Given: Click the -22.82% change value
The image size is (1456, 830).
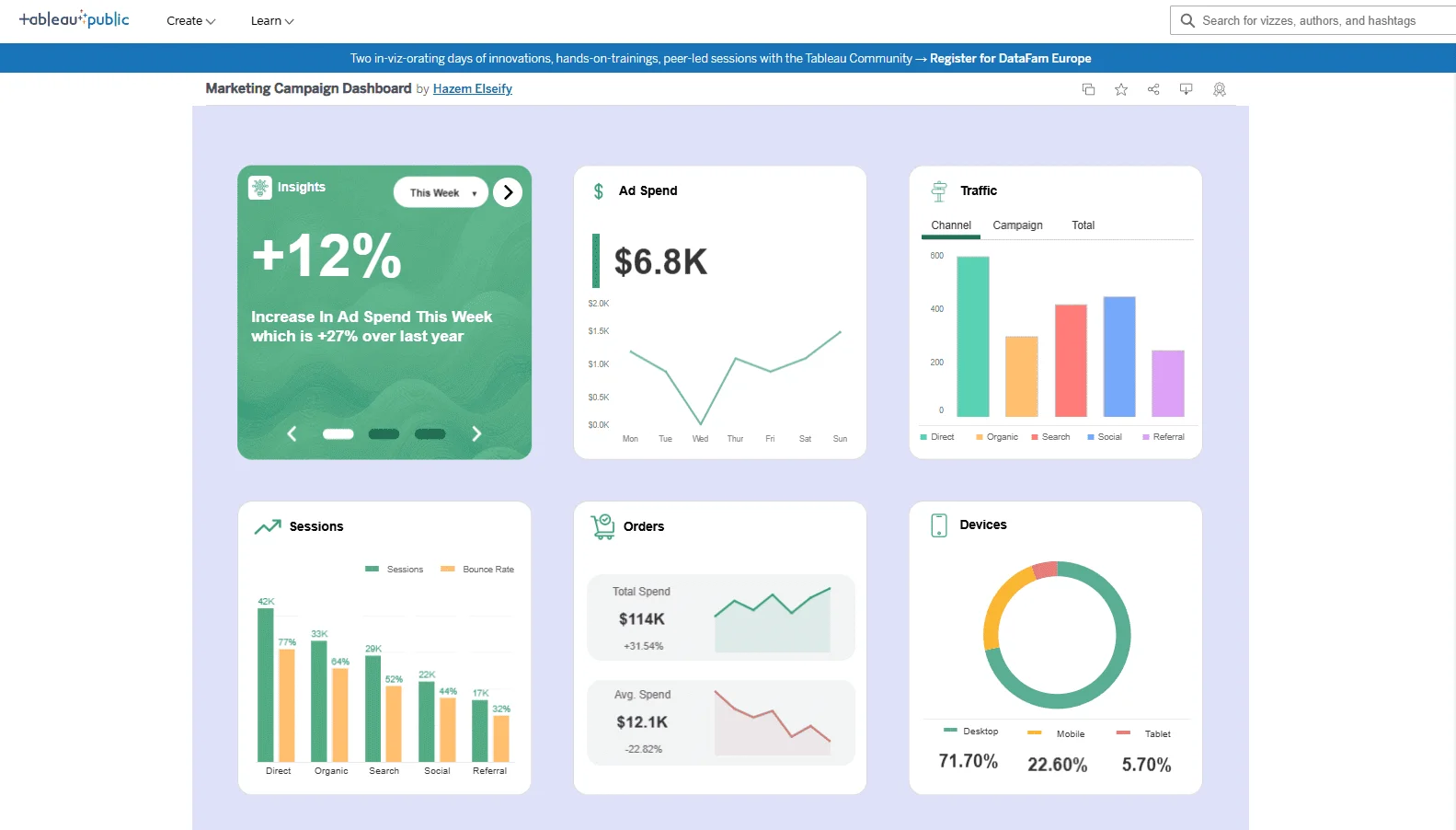Looking at the screenshot, I should (643, 750).
